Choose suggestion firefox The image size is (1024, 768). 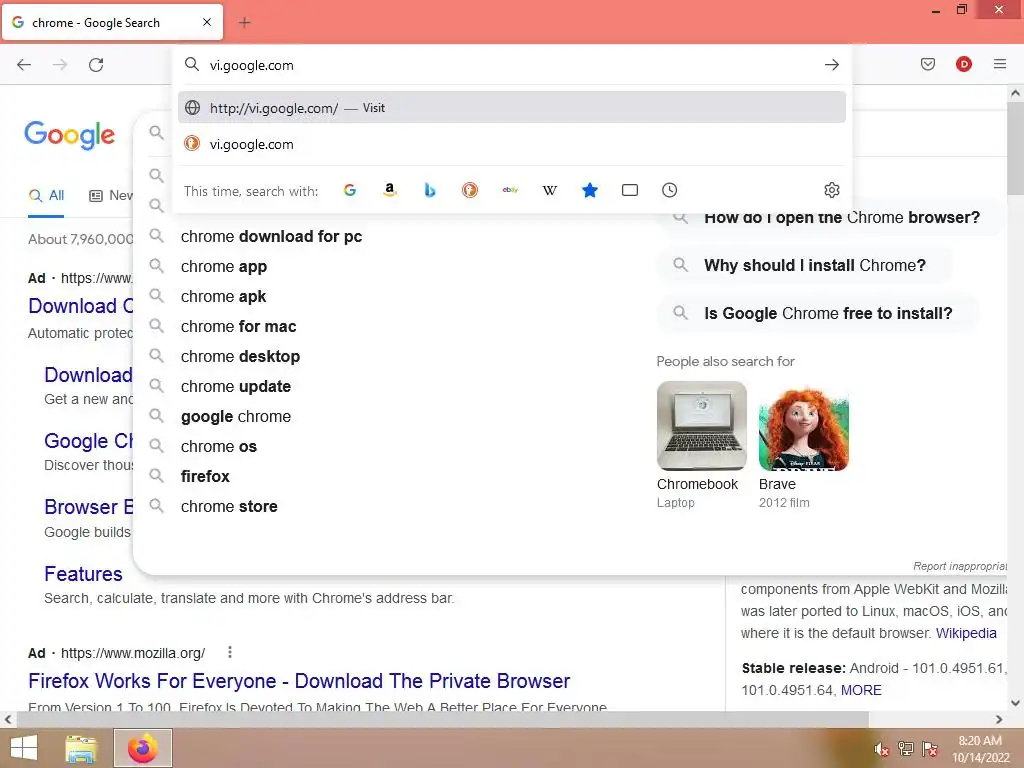tap(205, 477)
